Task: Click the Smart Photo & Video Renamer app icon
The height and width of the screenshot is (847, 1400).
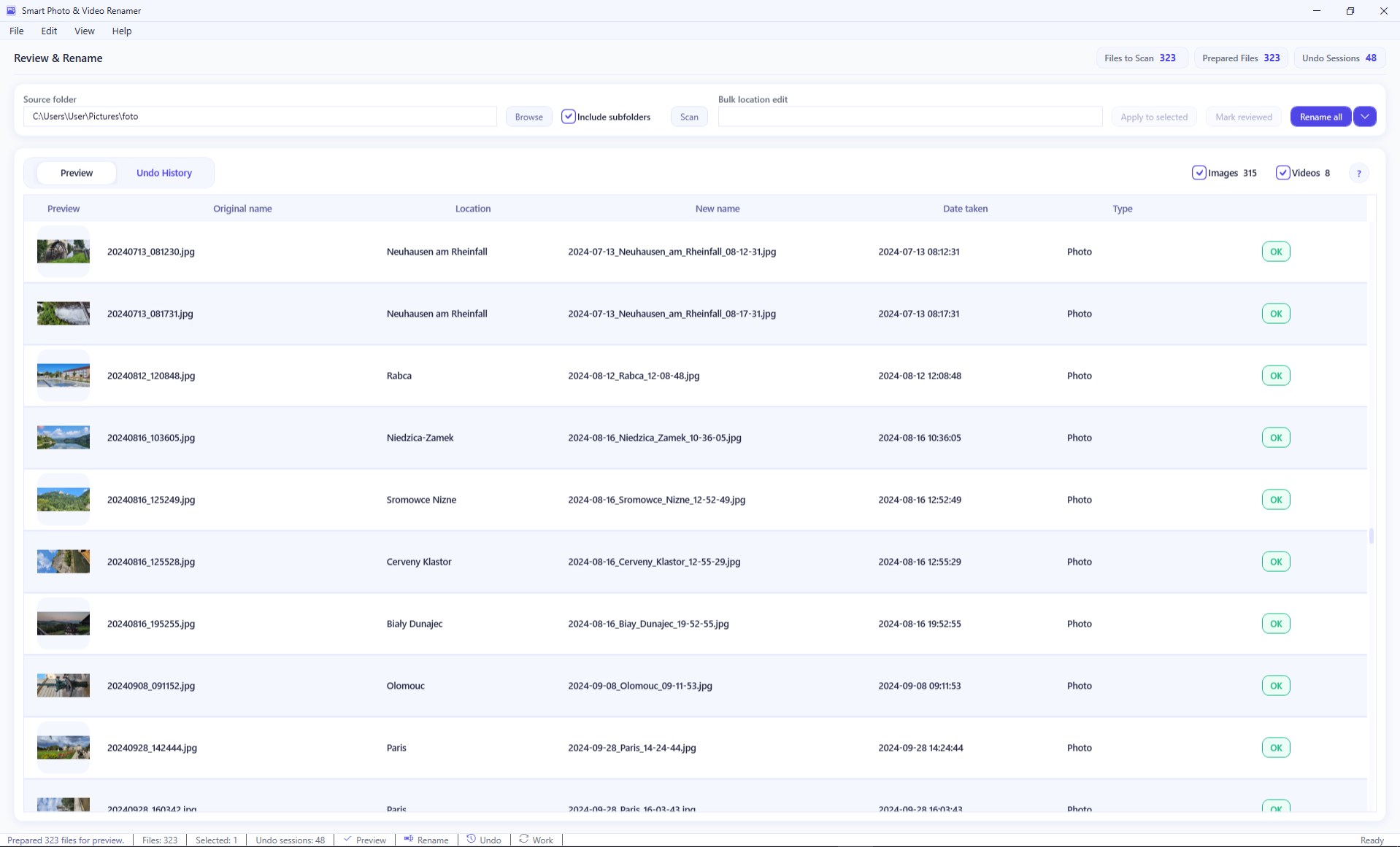Action: tap(11, 11)
